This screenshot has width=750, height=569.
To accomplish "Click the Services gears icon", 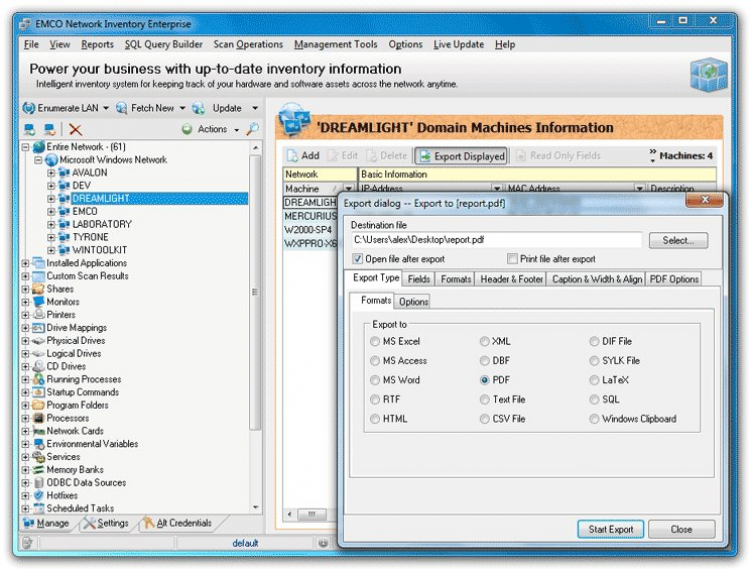I will click(38, 457).
